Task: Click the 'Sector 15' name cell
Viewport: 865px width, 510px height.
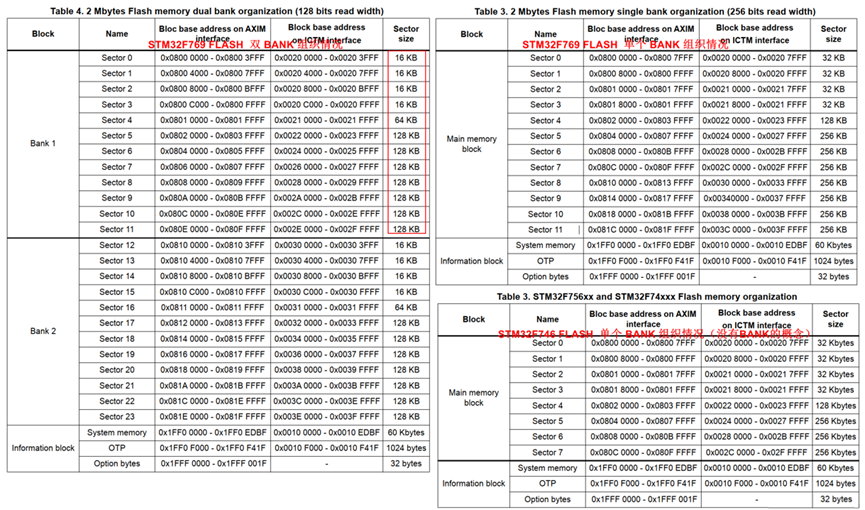Action: 117,292
